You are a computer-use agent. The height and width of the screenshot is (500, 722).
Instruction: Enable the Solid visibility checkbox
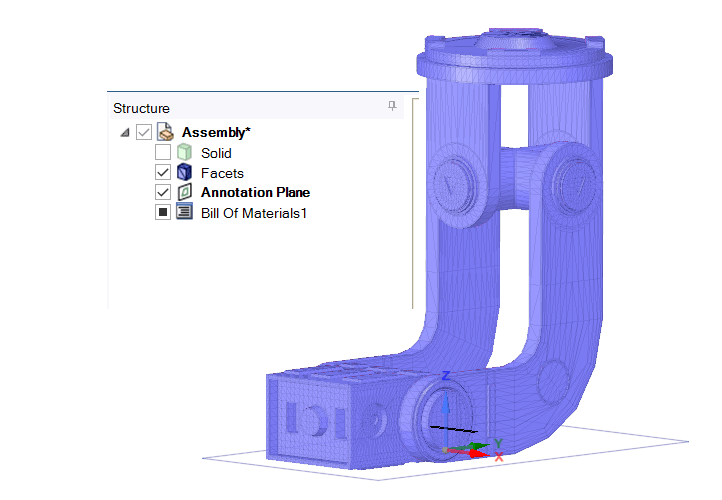click(x=163, y=153)
